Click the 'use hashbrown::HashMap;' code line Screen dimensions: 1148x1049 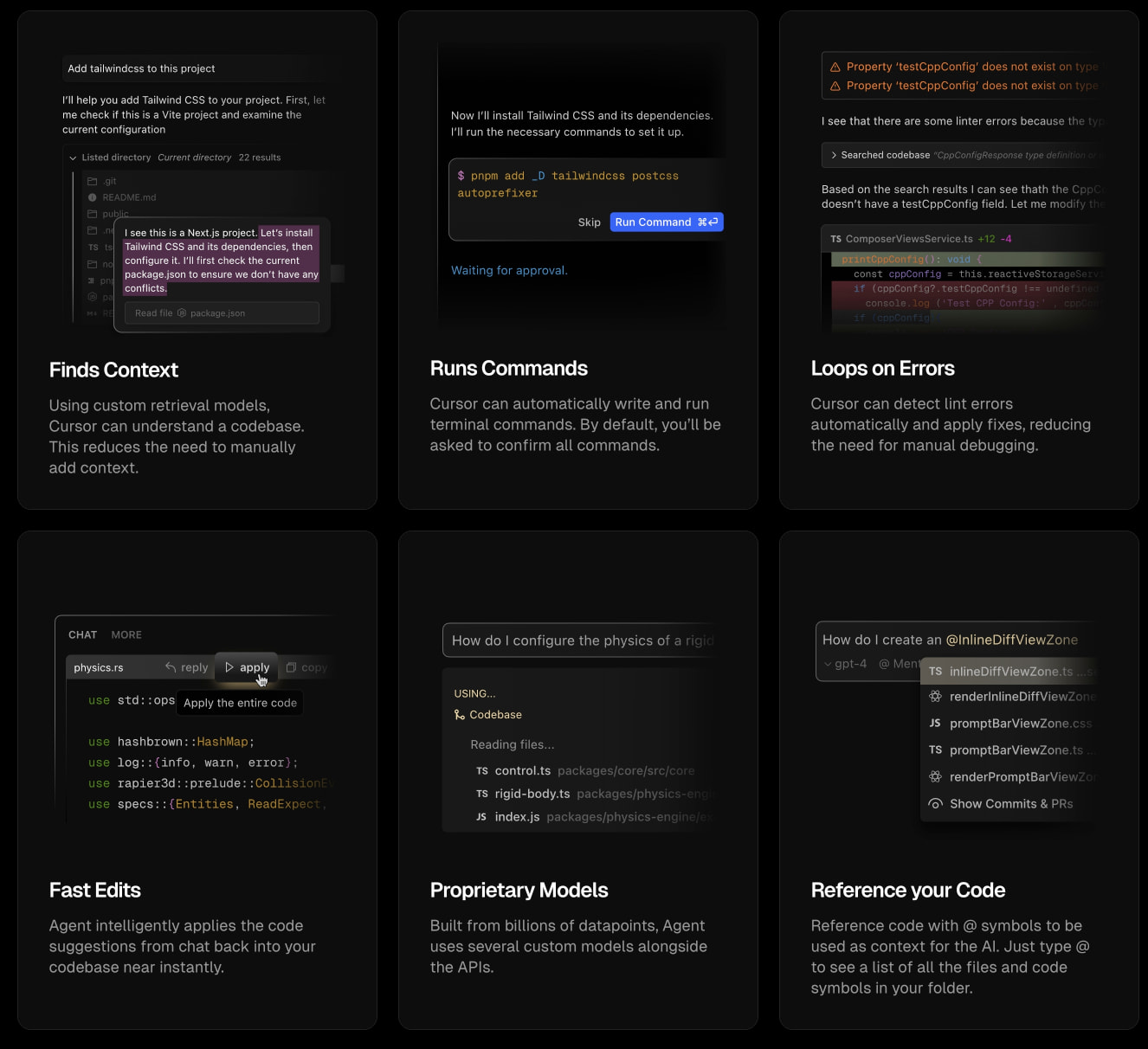171,742
